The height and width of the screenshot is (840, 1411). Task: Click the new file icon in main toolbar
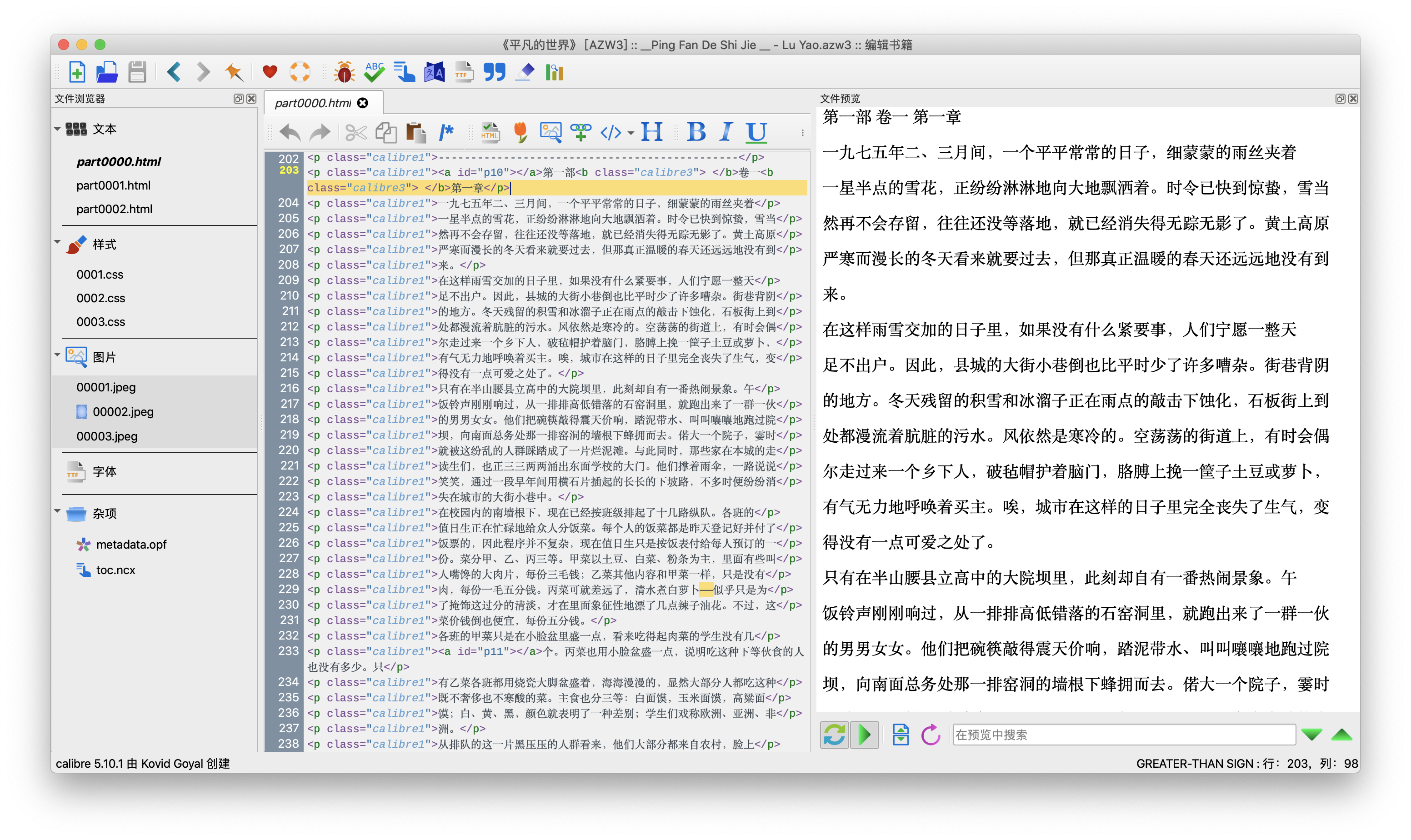tap(77, 72)
